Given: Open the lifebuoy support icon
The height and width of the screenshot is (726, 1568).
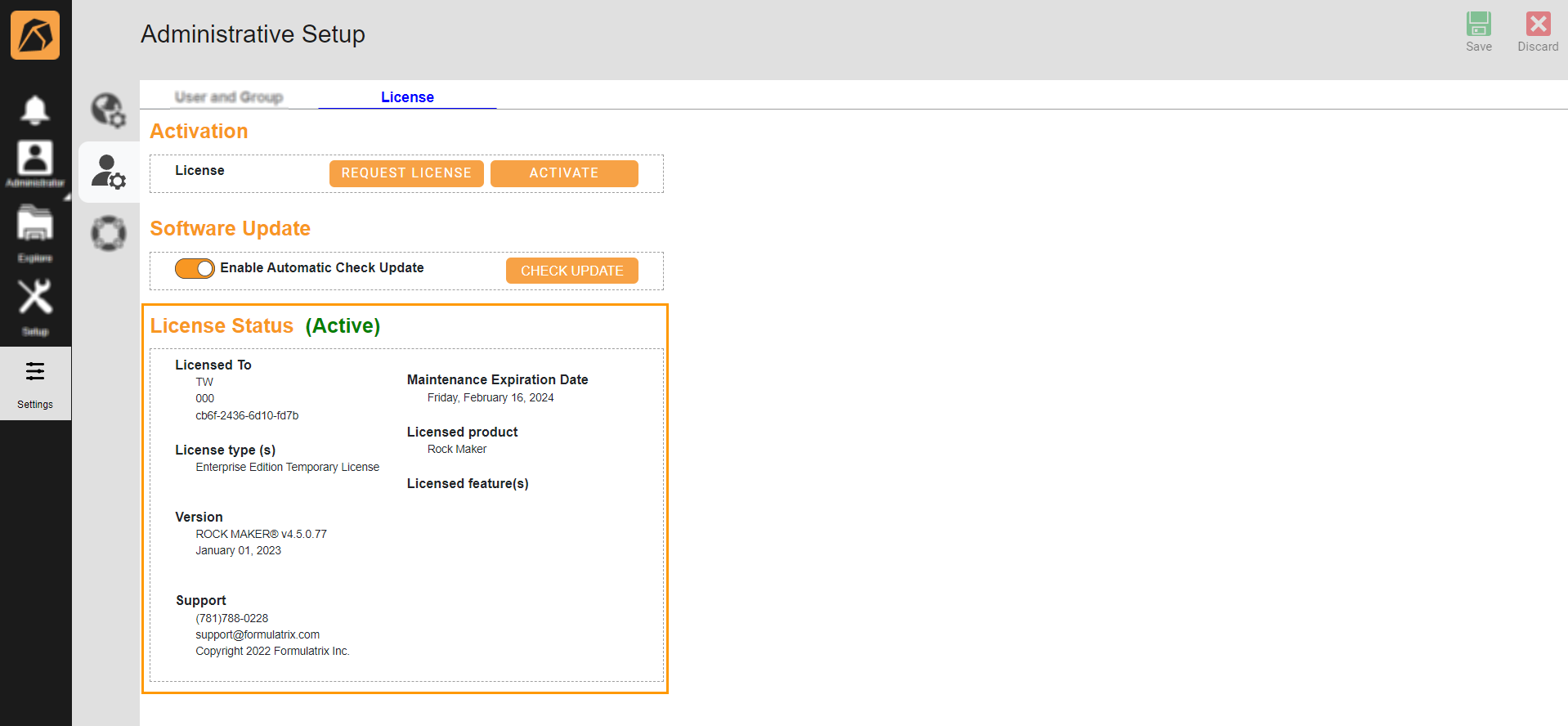Looking at the screenshot, I should point(109,233).
